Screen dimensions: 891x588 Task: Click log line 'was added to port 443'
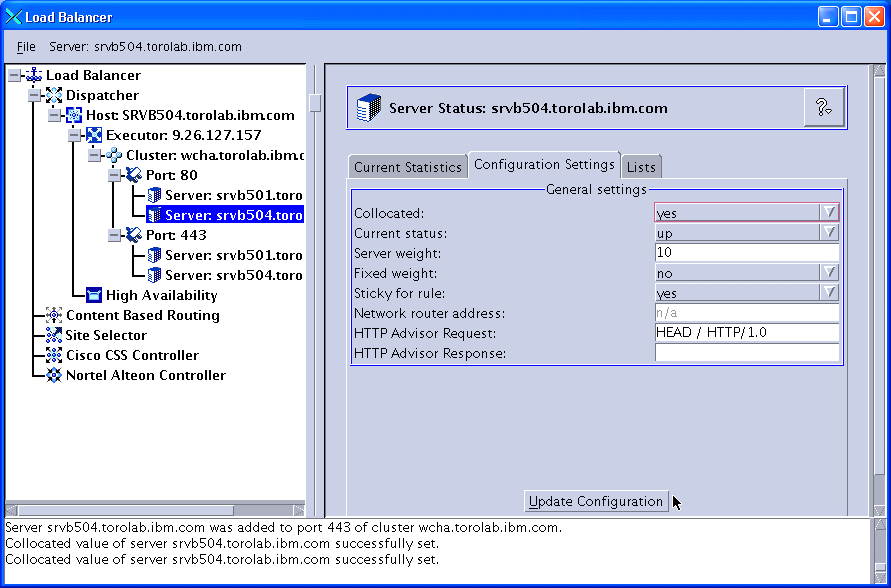point(283,527)
